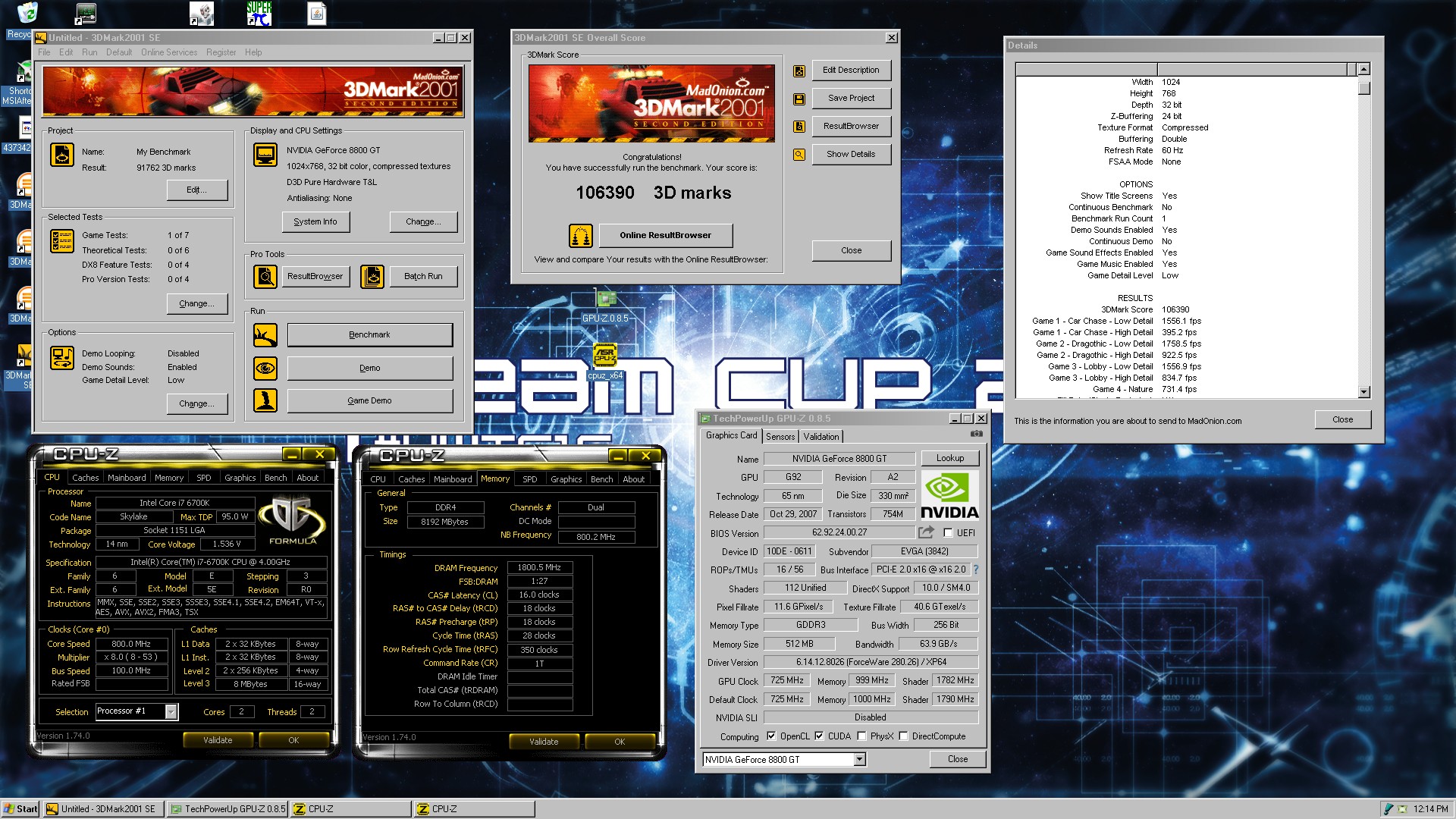Click the Batch Run icon in Pro Tools
The height and width of the screenshot is (819, 1456).
click(x=372, y=277)
